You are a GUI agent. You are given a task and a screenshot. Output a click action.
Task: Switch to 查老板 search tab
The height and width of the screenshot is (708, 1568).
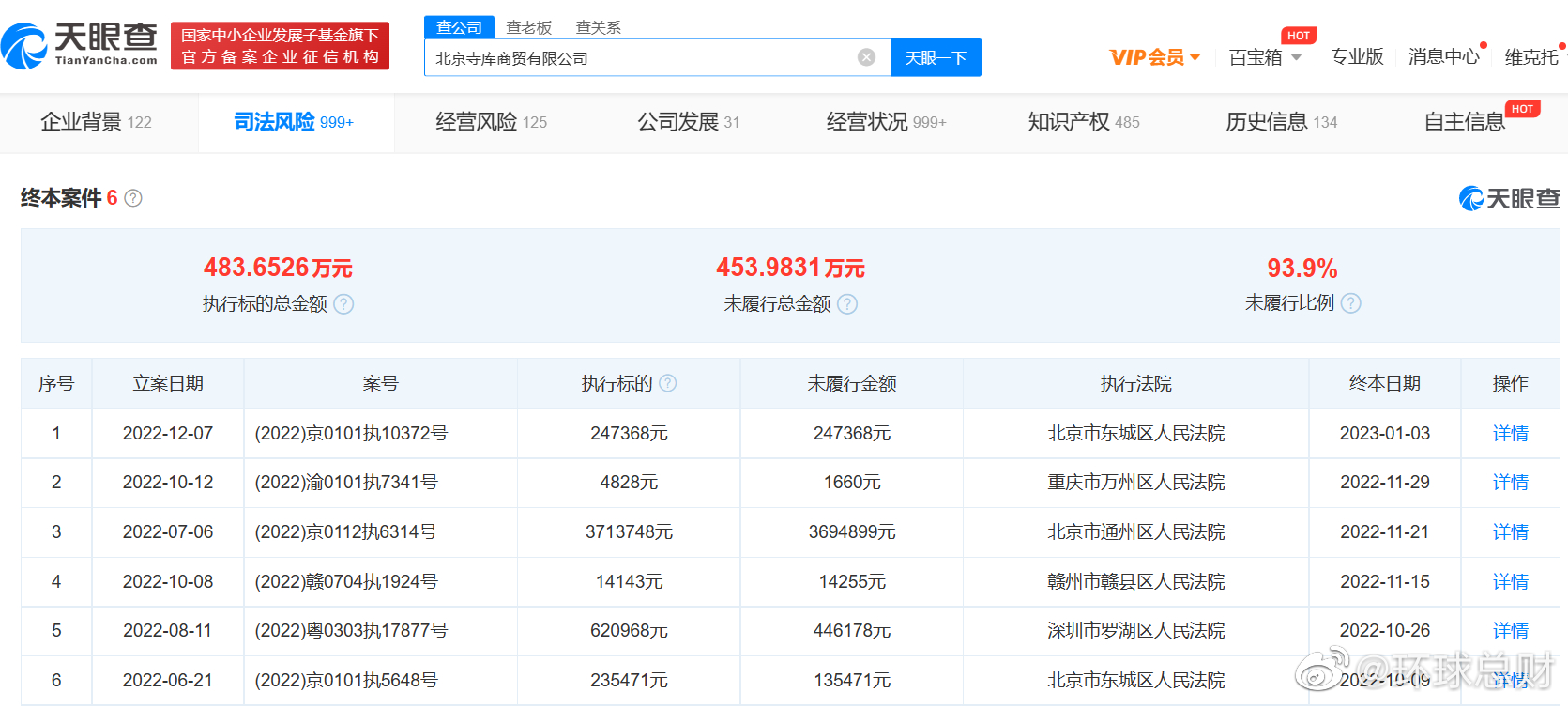tap(529, 27)
